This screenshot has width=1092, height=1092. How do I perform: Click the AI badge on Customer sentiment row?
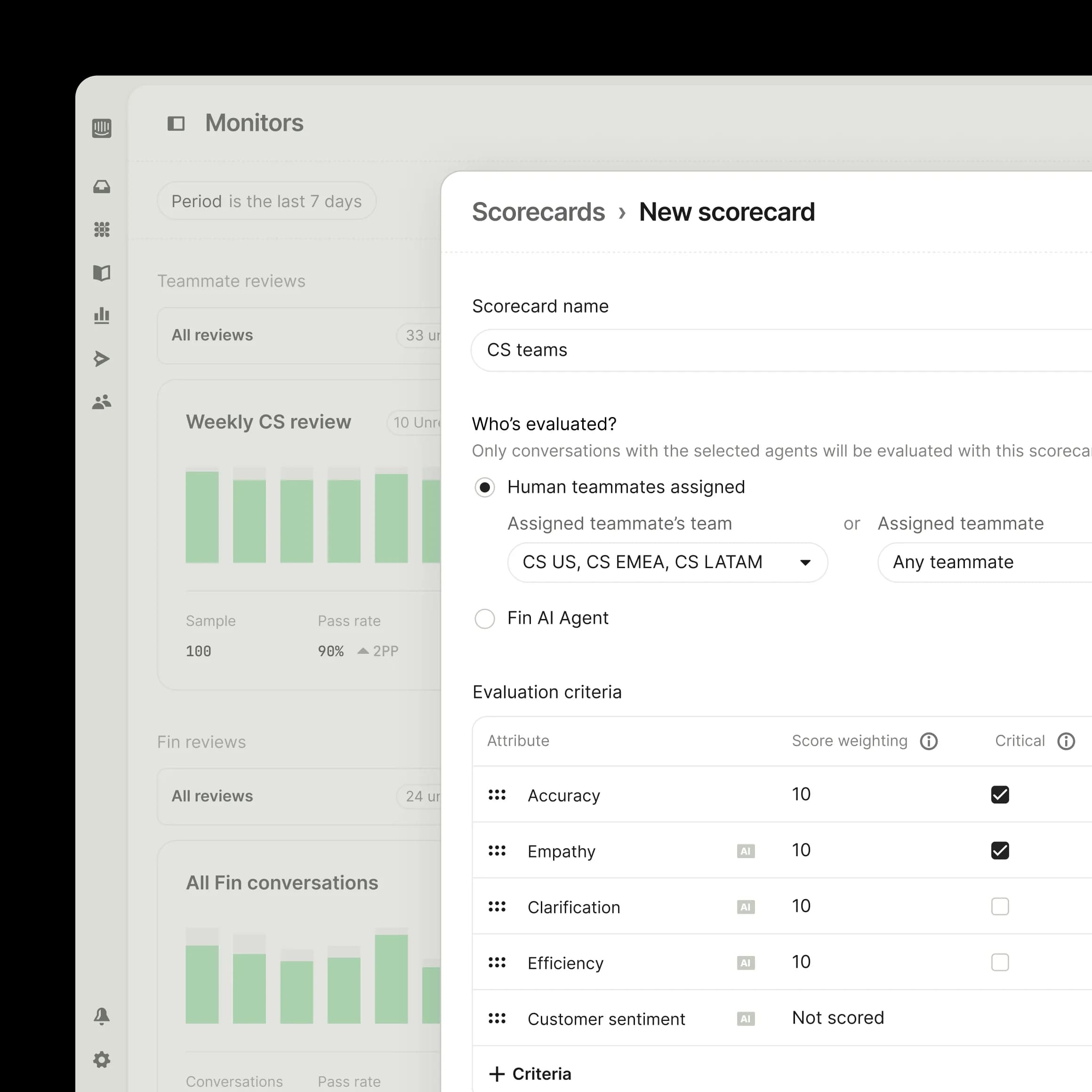(746, 1019)
